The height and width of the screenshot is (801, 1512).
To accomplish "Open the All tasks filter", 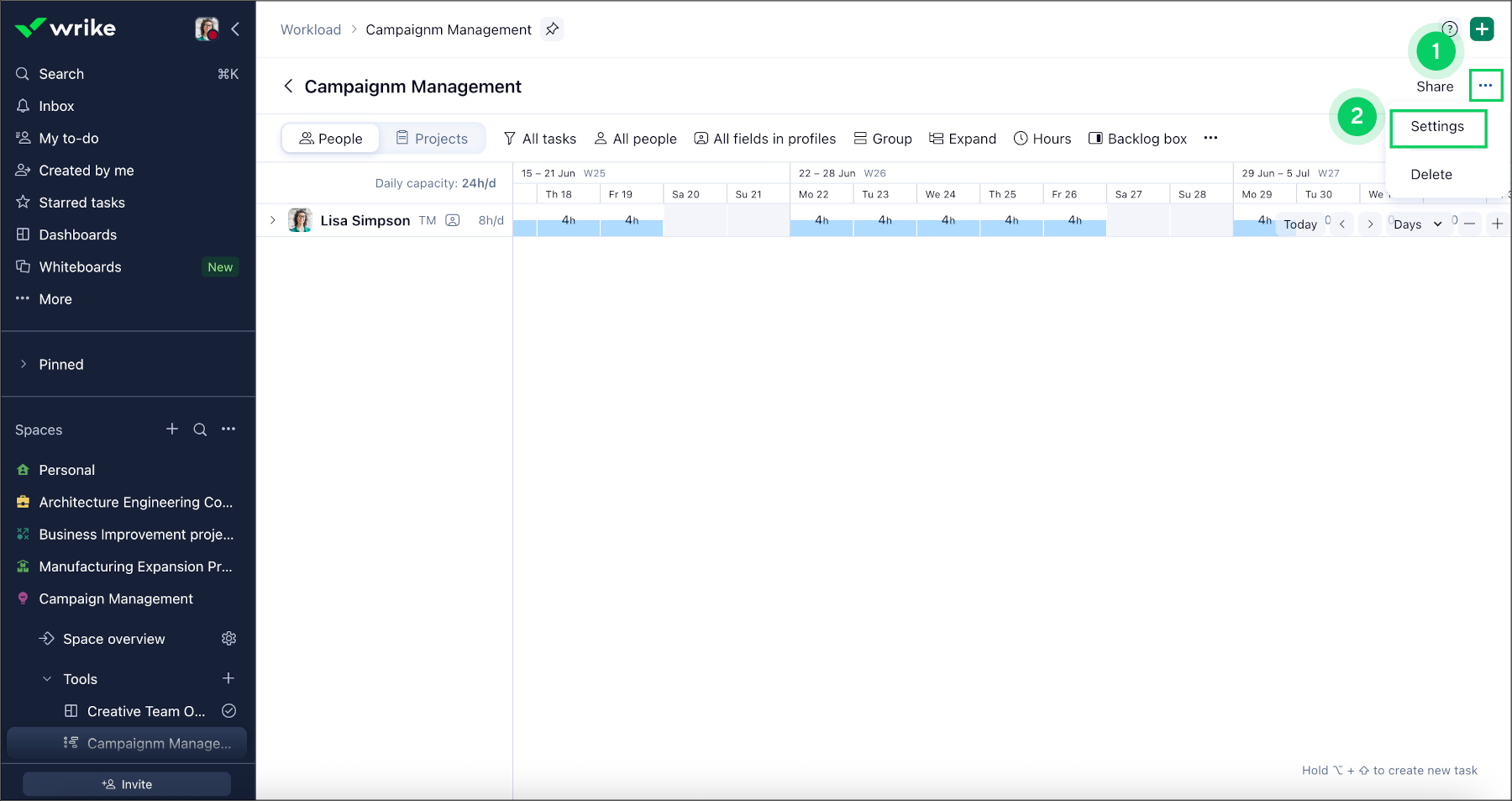I will (540, 139).
